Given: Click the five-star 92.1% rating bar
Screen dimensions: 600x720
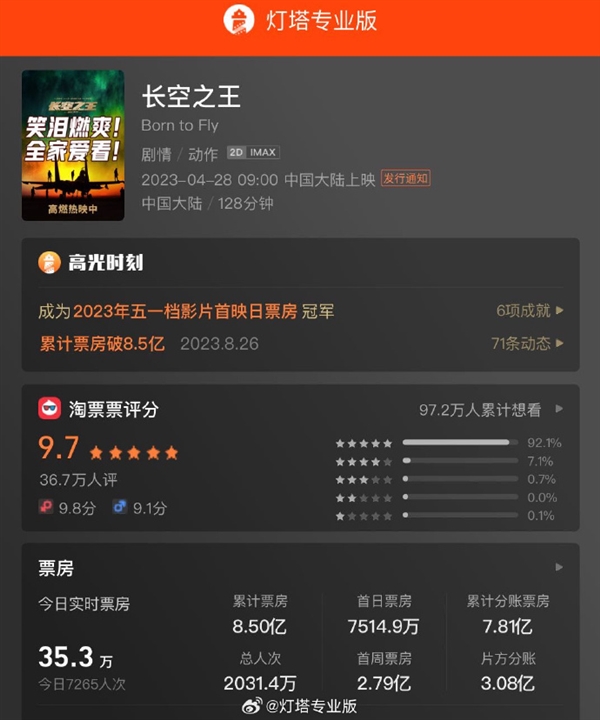Looking at the screenshot, I should click(460, 443).
